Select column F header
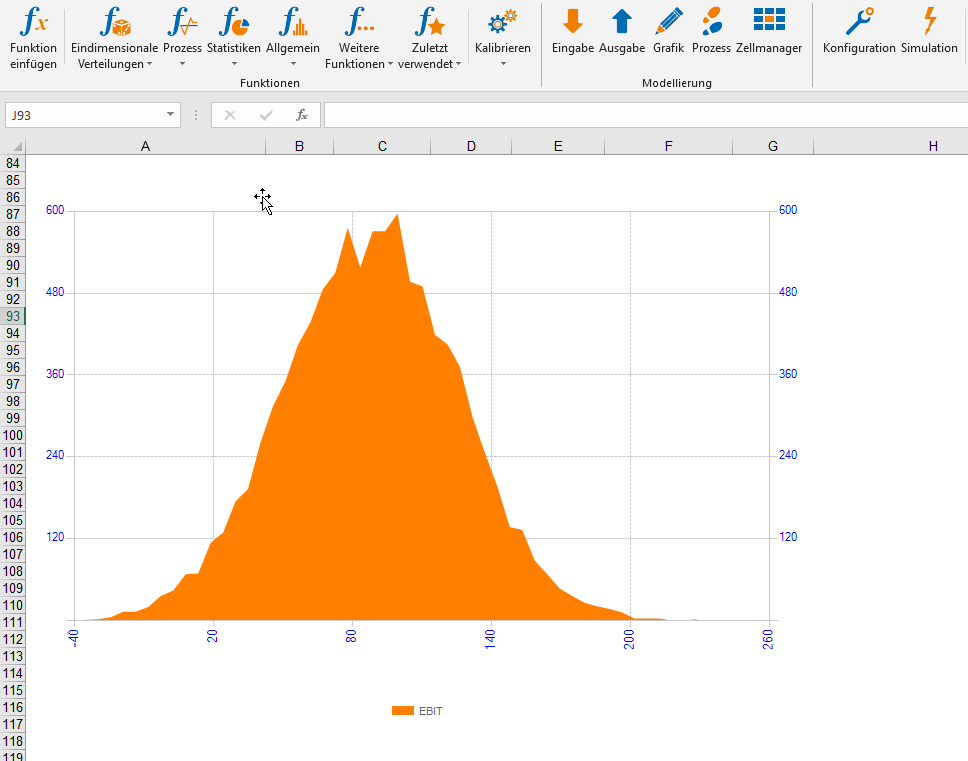Image resolution: width=968 pixels, height=761 pixels. 669,146
